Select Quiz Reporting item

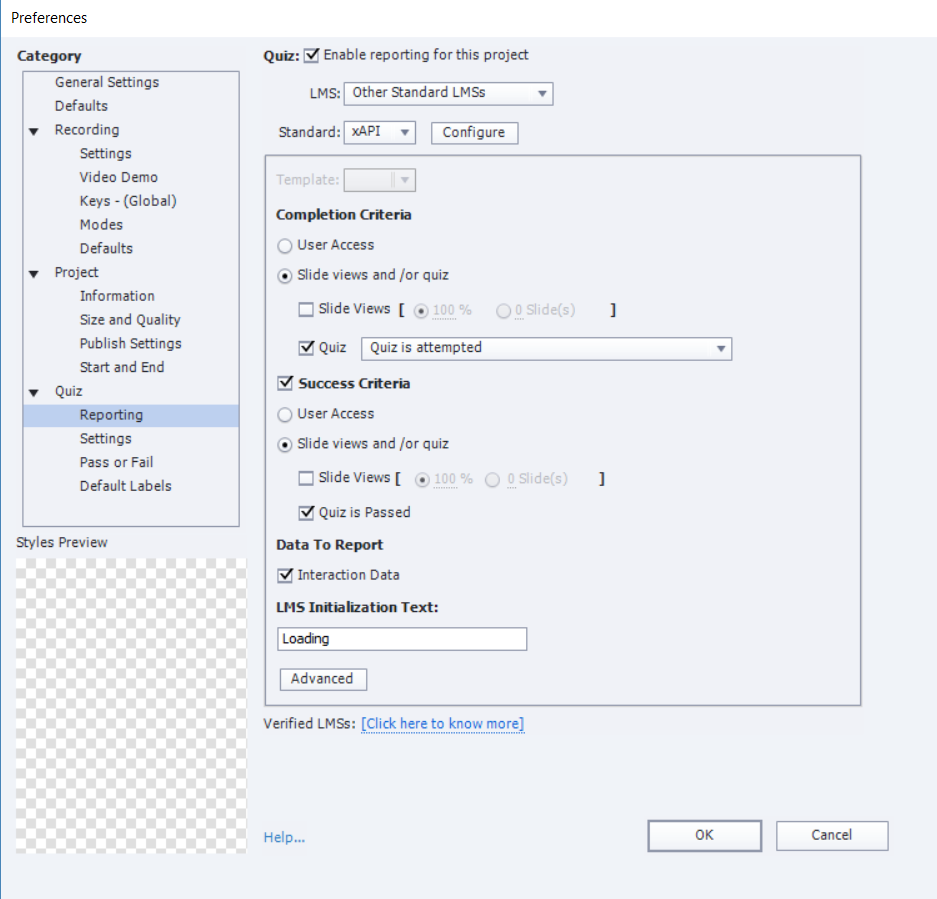tap(131, 415)
